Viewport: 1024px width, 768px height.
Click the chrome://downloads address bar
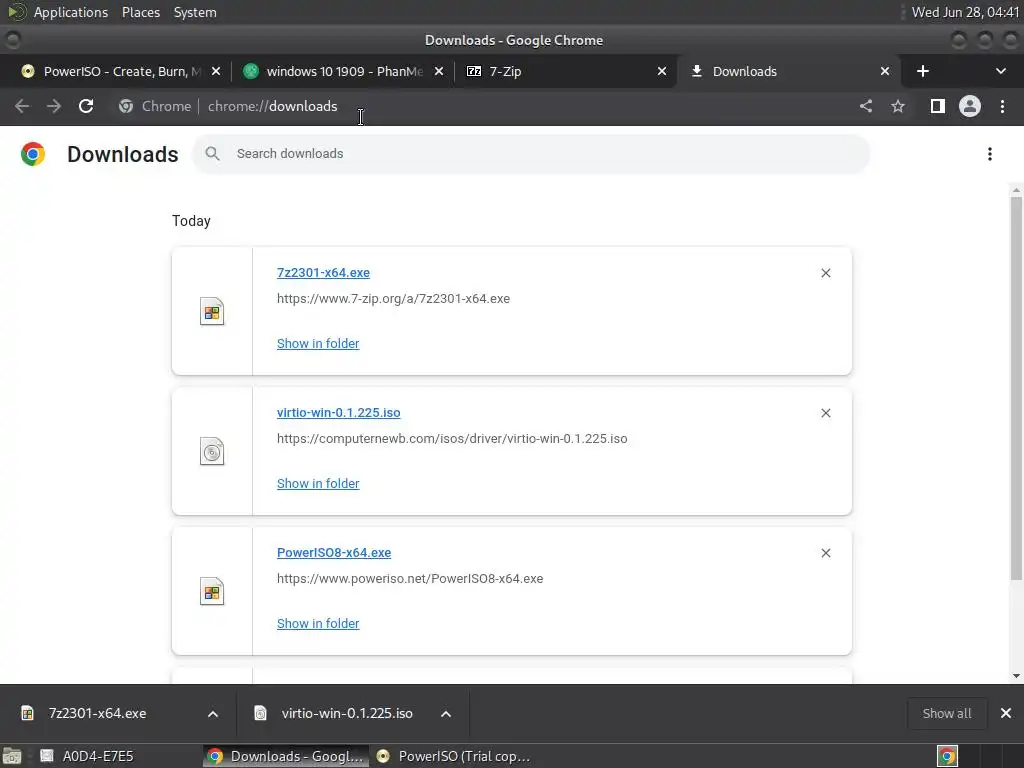tap(272, 106)
